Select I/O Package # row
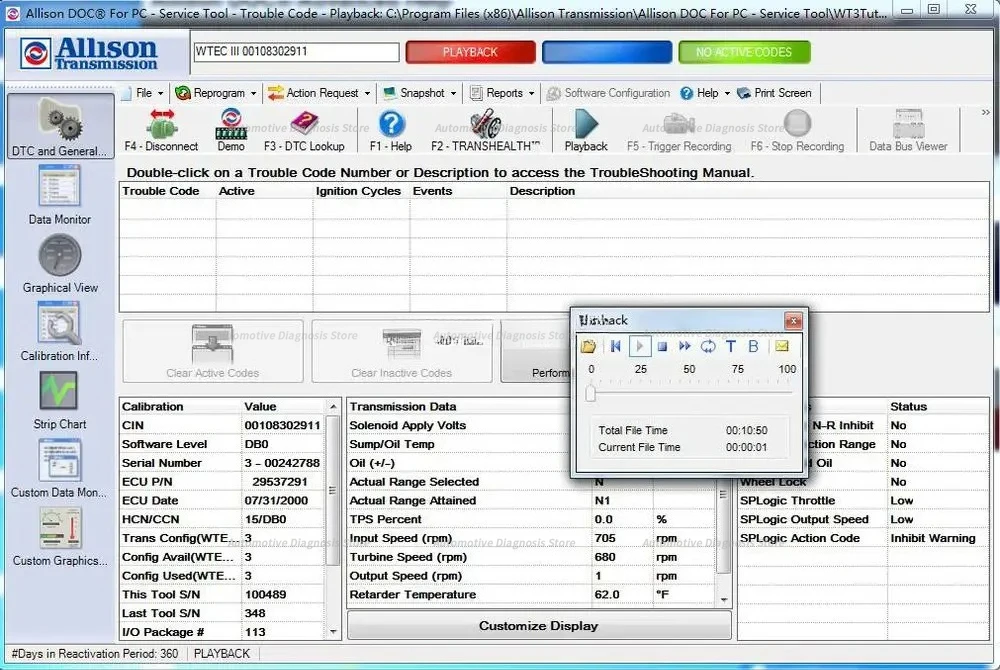1000x670 pixels. [x=222, y=632]
